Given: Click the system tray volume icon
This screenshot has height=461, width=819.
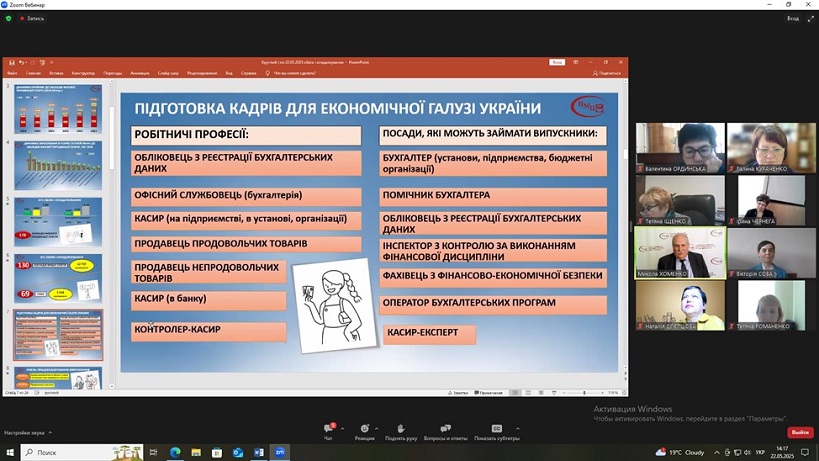Looking at the screenshot, I should click(x=747, y=452).
